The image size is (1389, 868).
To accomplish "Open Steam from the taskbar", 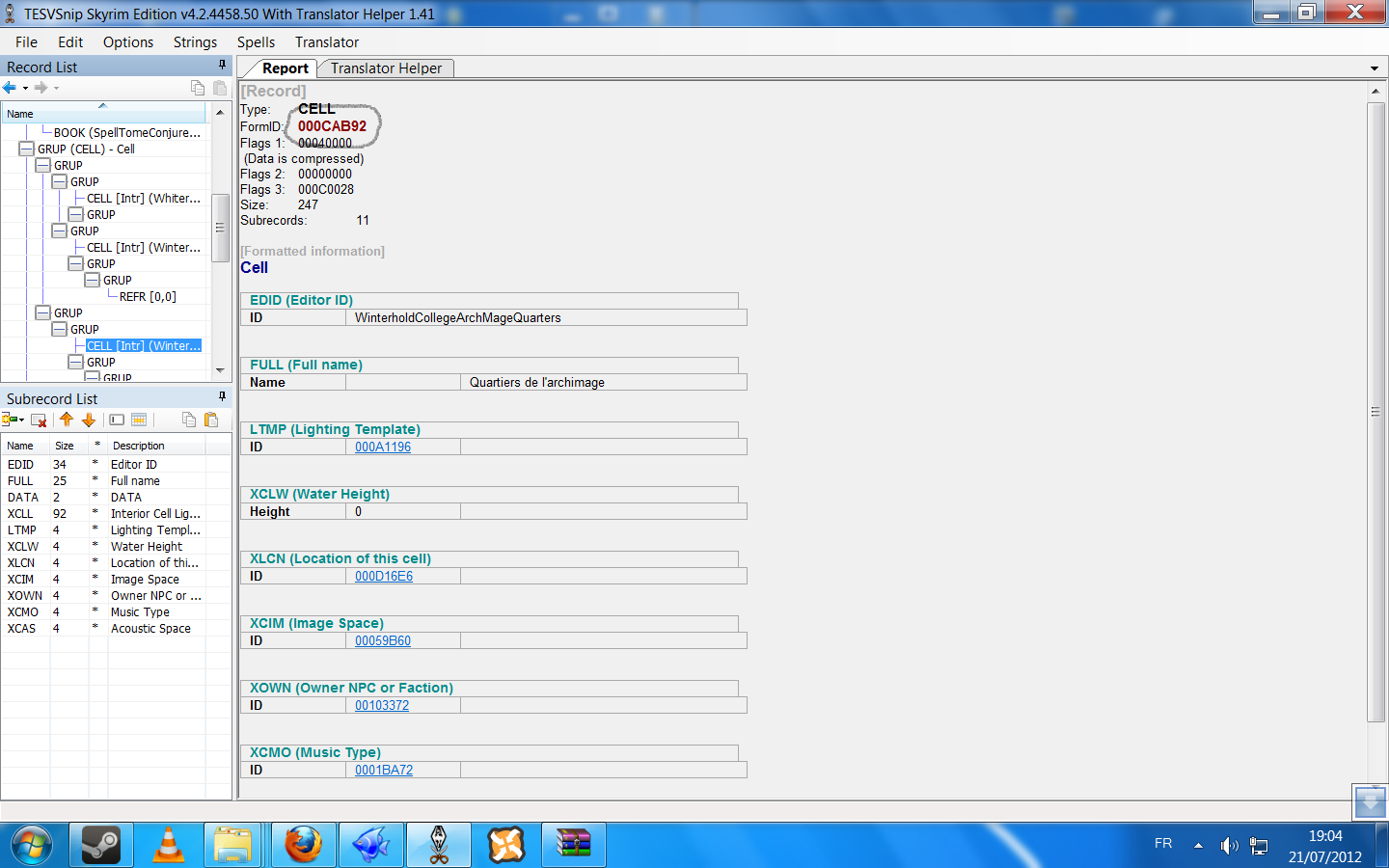I will [101, 846].
